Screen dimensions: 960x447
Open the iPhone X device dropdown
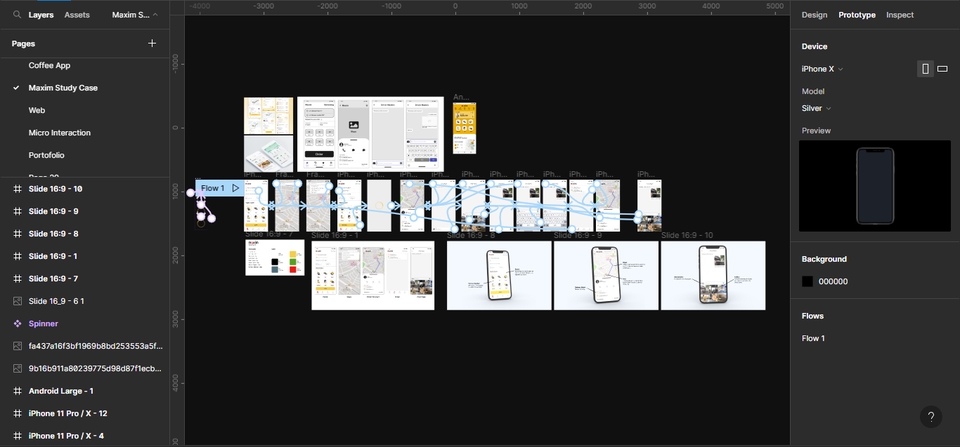pyautogui.click(x=822, y=69)
